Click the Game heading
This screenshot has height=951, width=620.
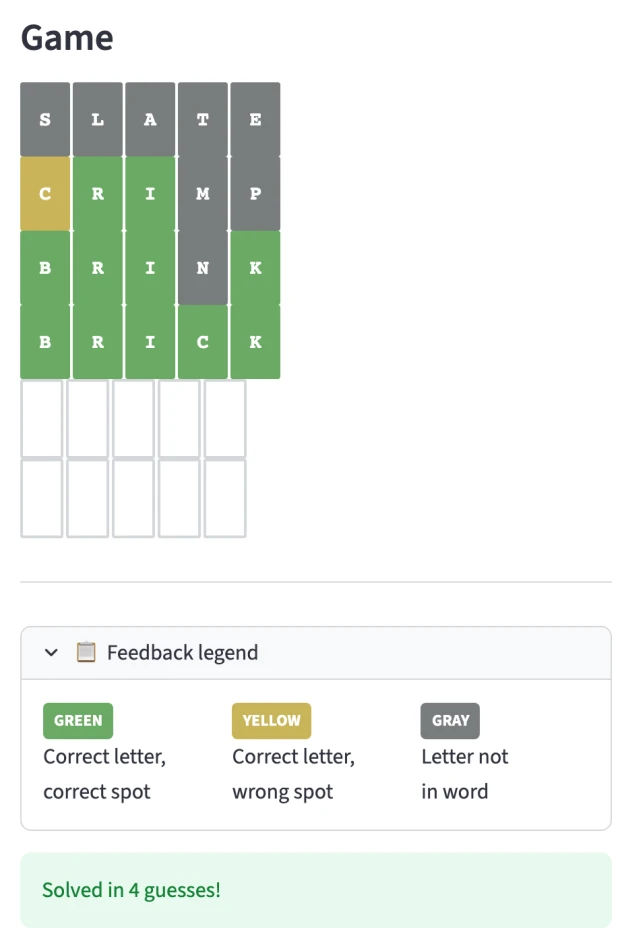pyautogui.click(x=67, y=38)
